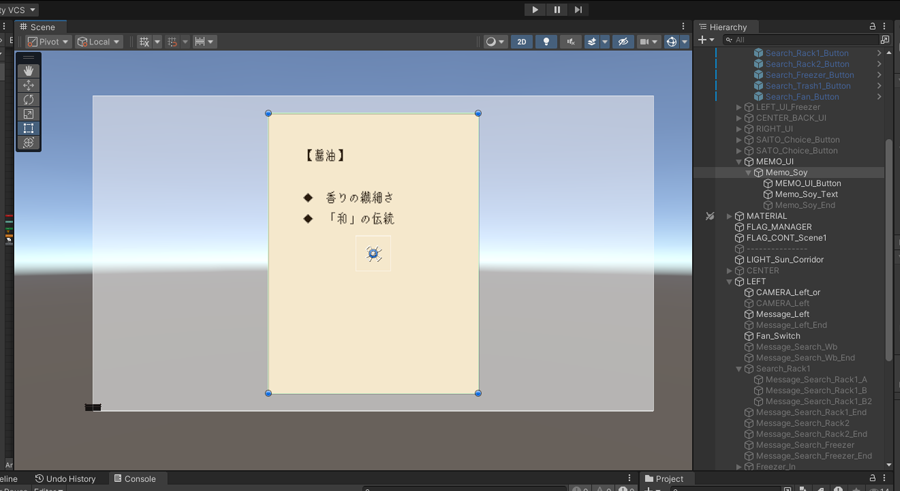This screenshot has width=900, height=491.
Task: Select the Transform tool
Action: coord(28,143)
